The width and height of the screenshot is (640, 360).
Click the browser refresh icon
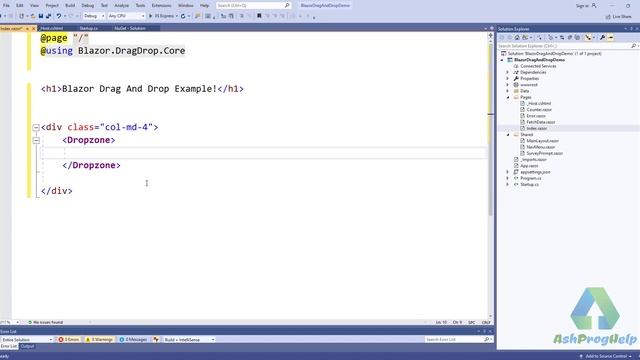point(183,16)
